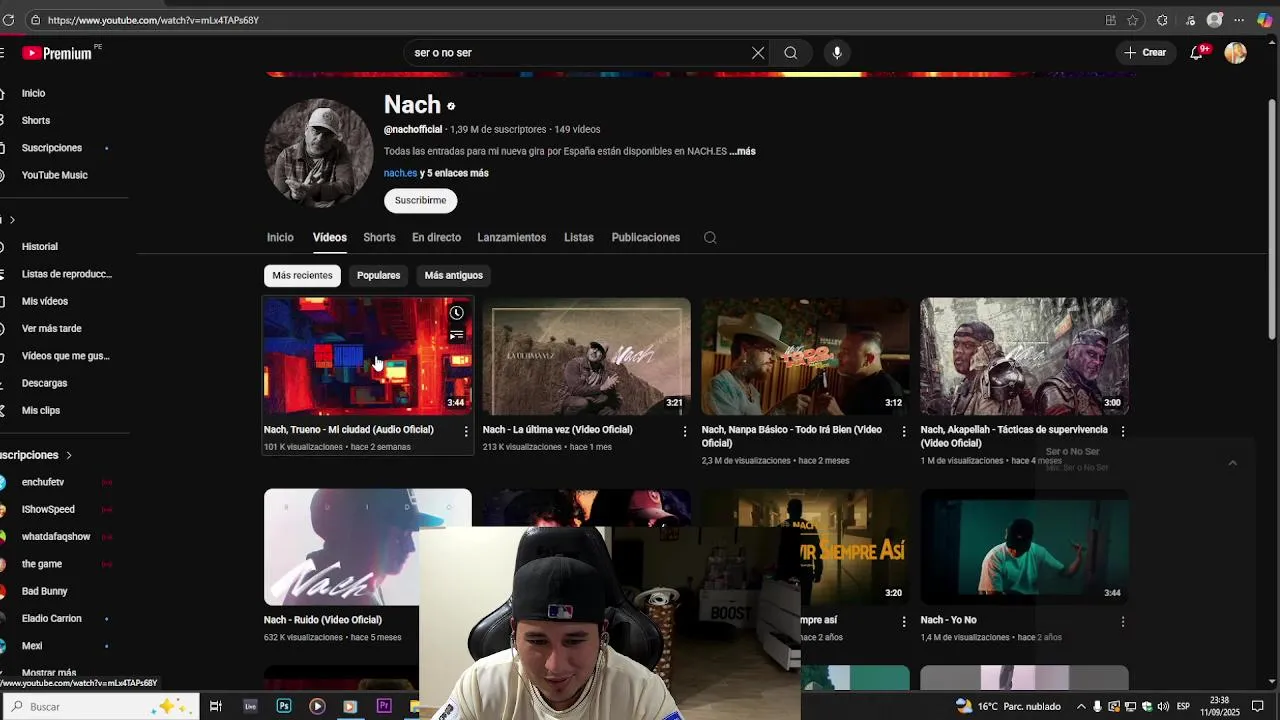
Task: Click Nach's channel profile picture
Action: (x=319, y=153)
